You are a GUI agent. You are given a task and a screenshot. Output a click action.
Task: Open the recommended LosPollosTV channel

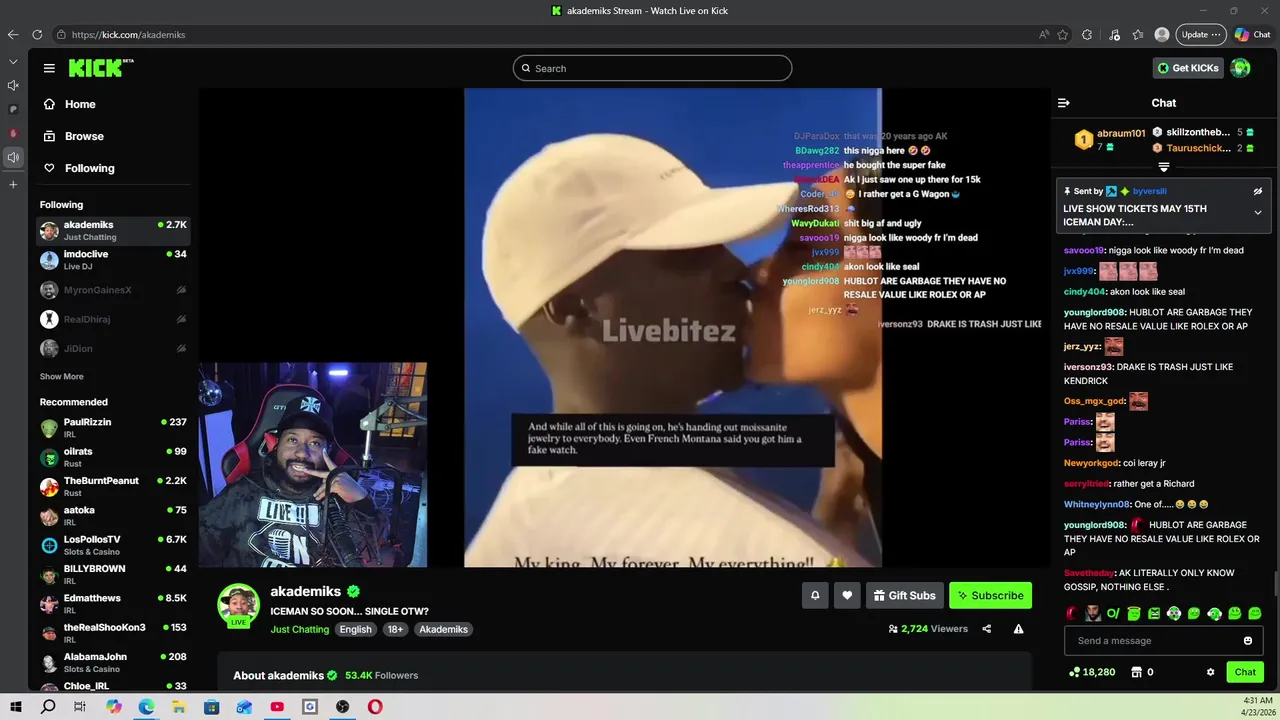point(113,545)
